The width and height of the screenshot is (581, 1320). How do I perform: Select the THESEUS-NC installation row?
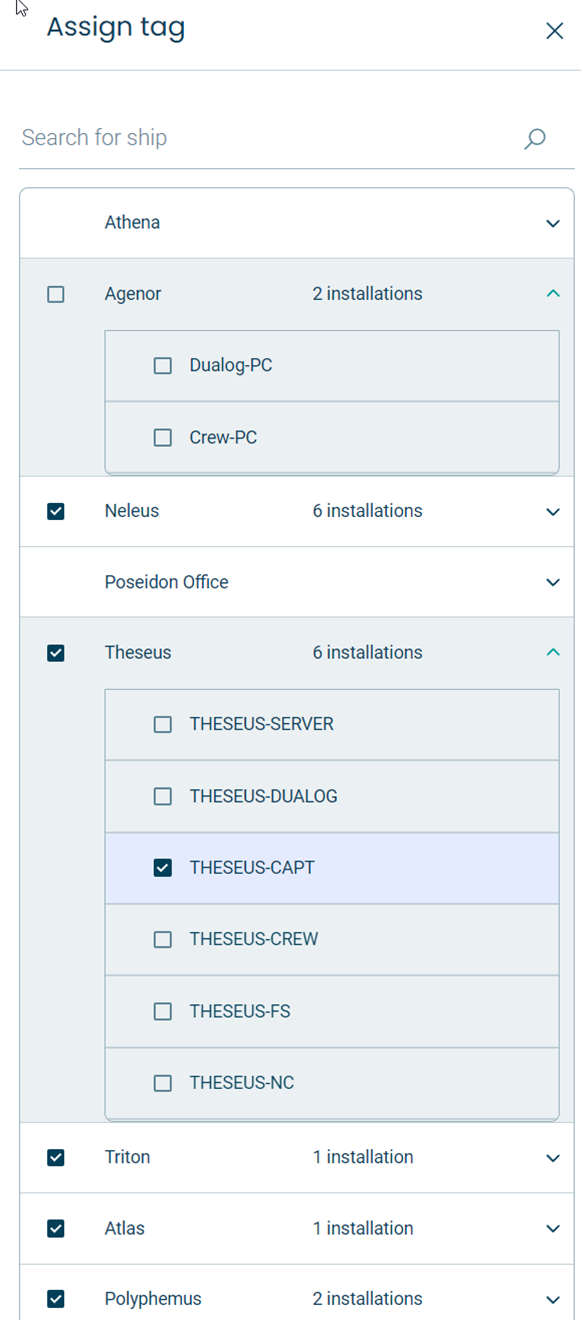[x=332, y=1083]
